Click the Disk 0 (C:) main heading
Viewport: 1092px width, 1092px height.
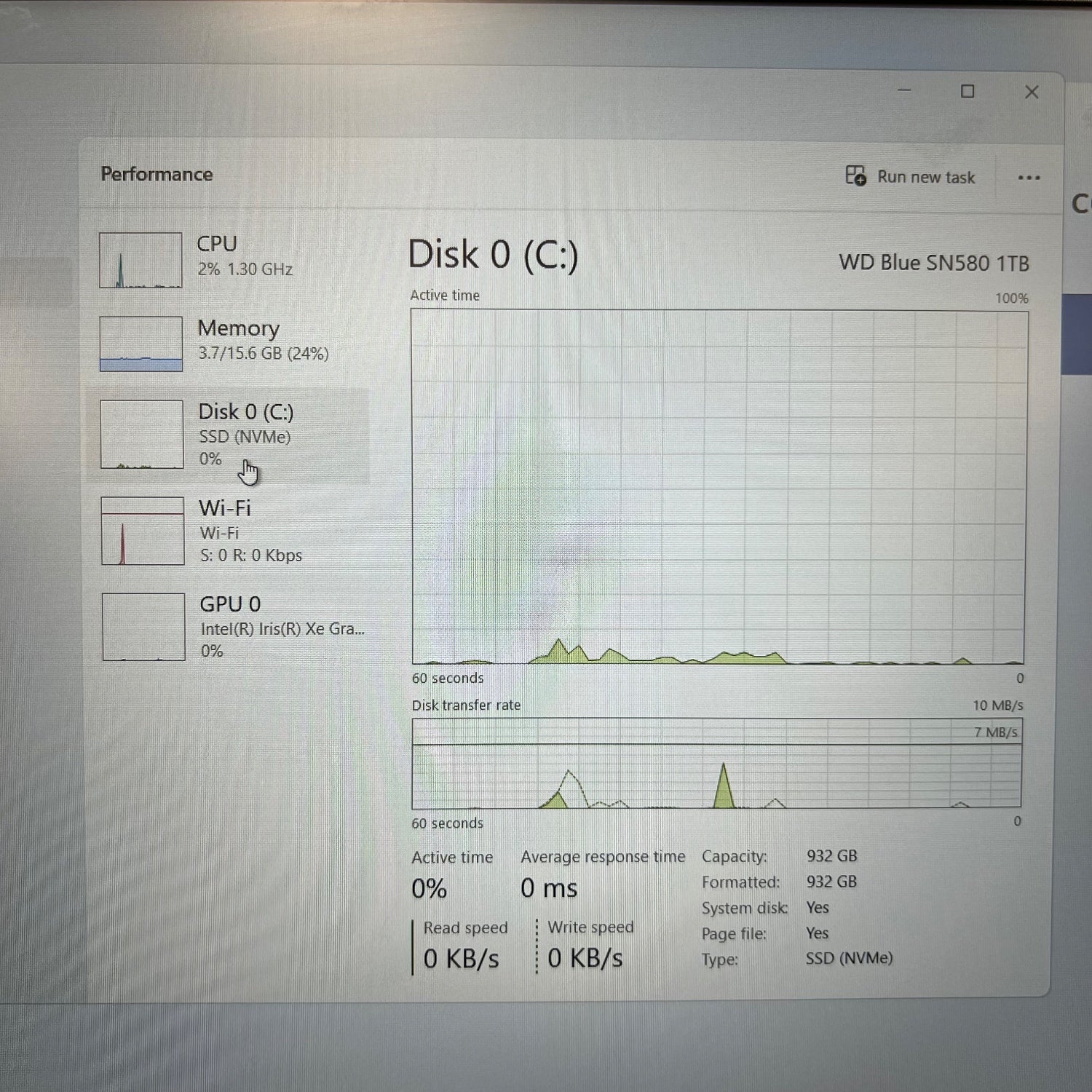tap(493, 256)
